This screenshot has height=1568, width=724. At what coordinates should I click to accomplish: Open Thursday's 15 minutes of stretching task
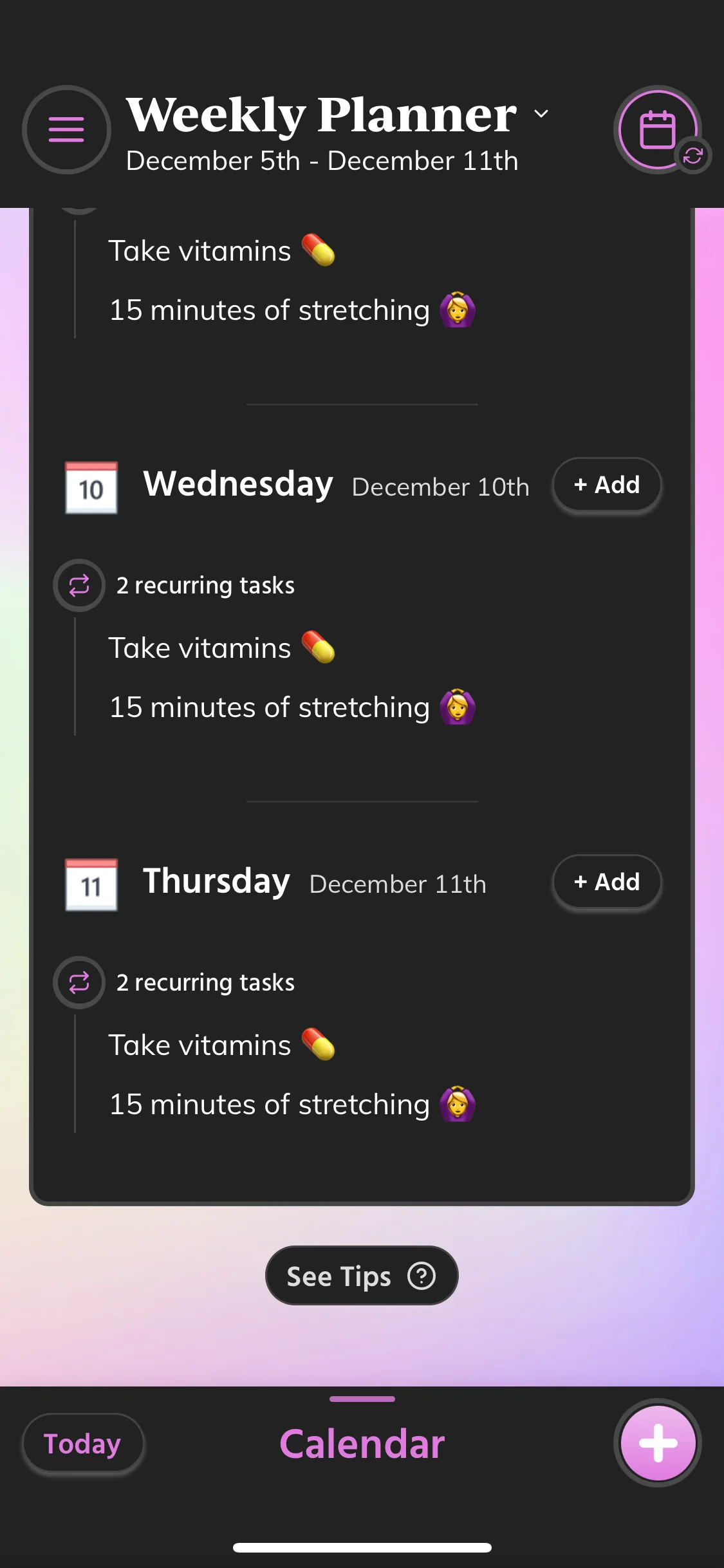point(269,1105)
